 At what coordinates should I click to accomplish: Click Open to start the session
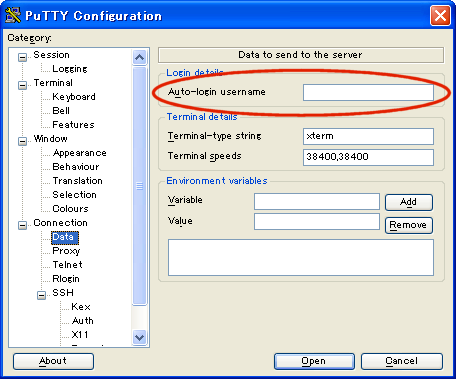click(314, 361)
